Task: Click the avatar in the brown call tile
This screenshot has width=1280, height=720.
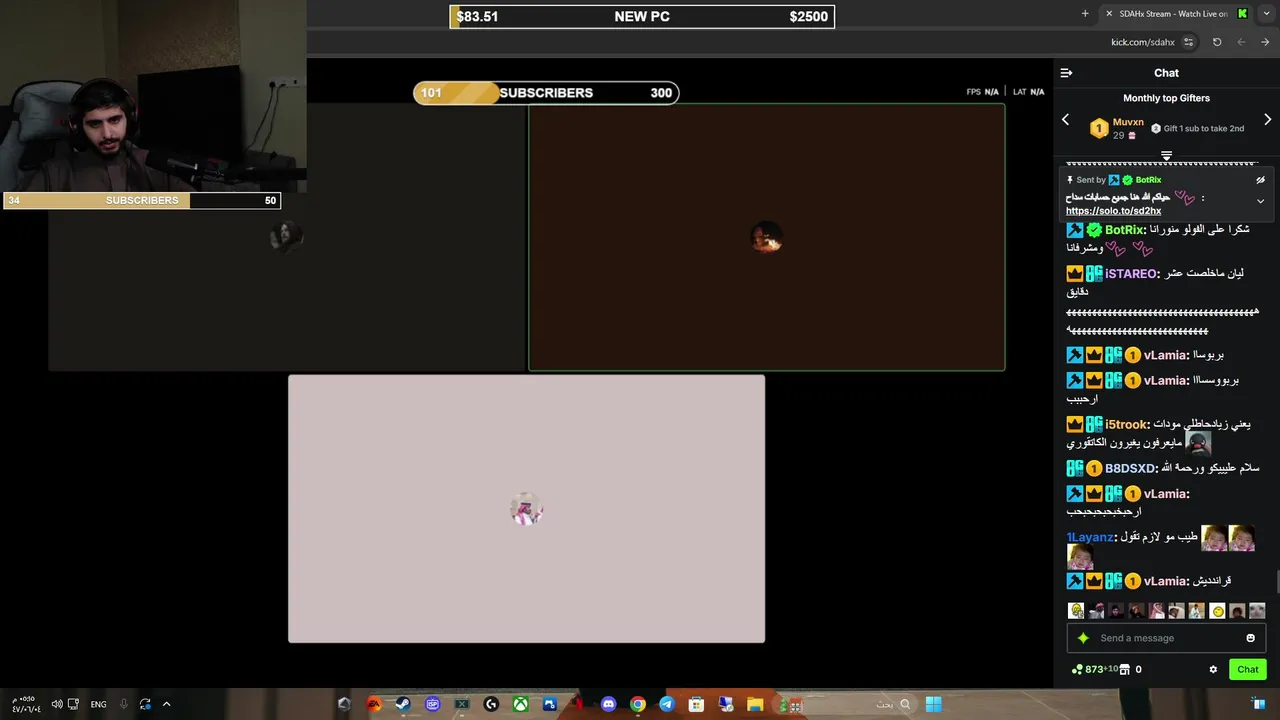Action: (766, 238)
